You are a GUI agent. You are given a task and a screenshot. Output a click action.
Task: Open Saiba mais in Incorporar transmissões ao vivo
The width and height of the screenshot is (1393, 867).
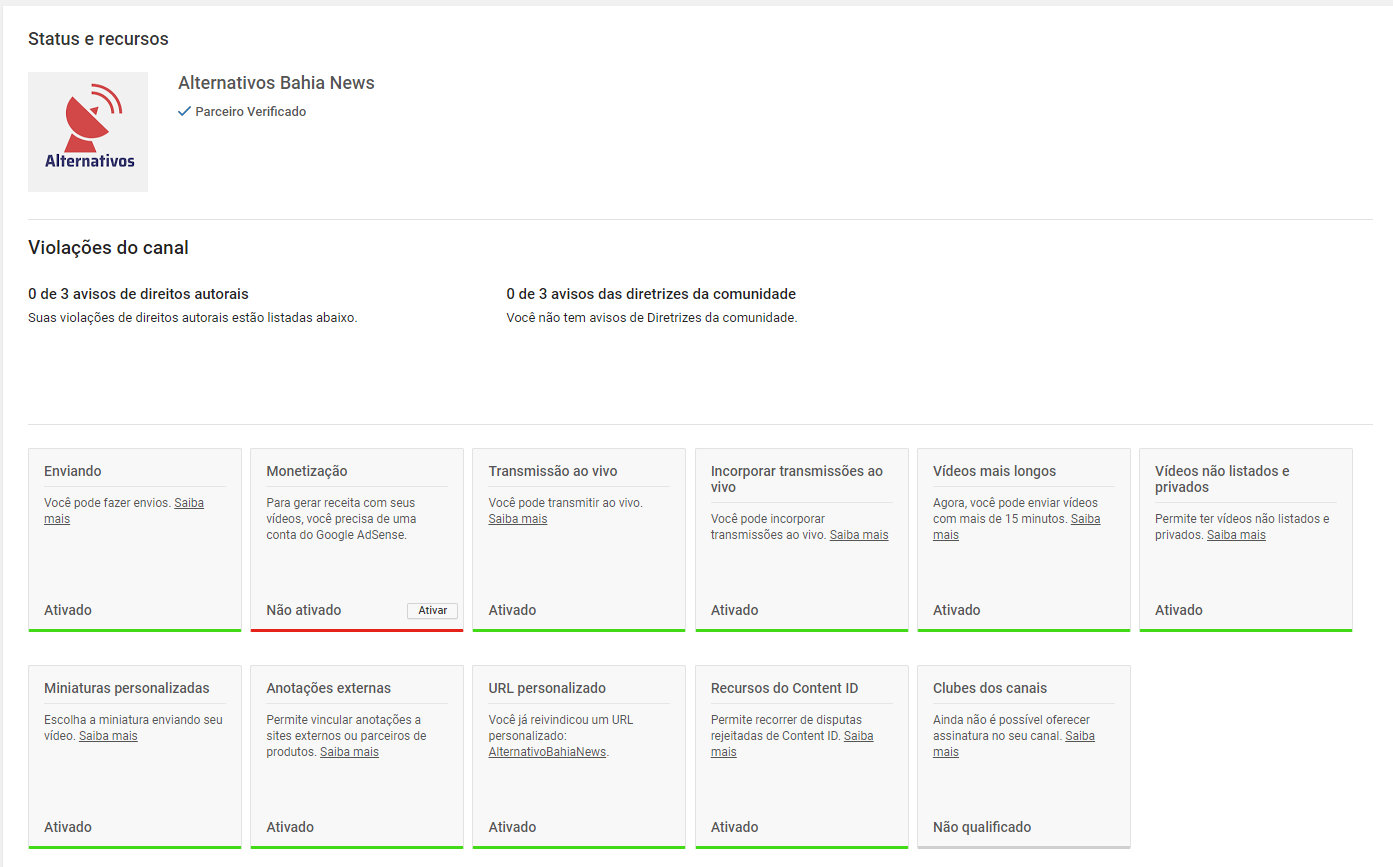pyautogui.click(x=859, y=535)
